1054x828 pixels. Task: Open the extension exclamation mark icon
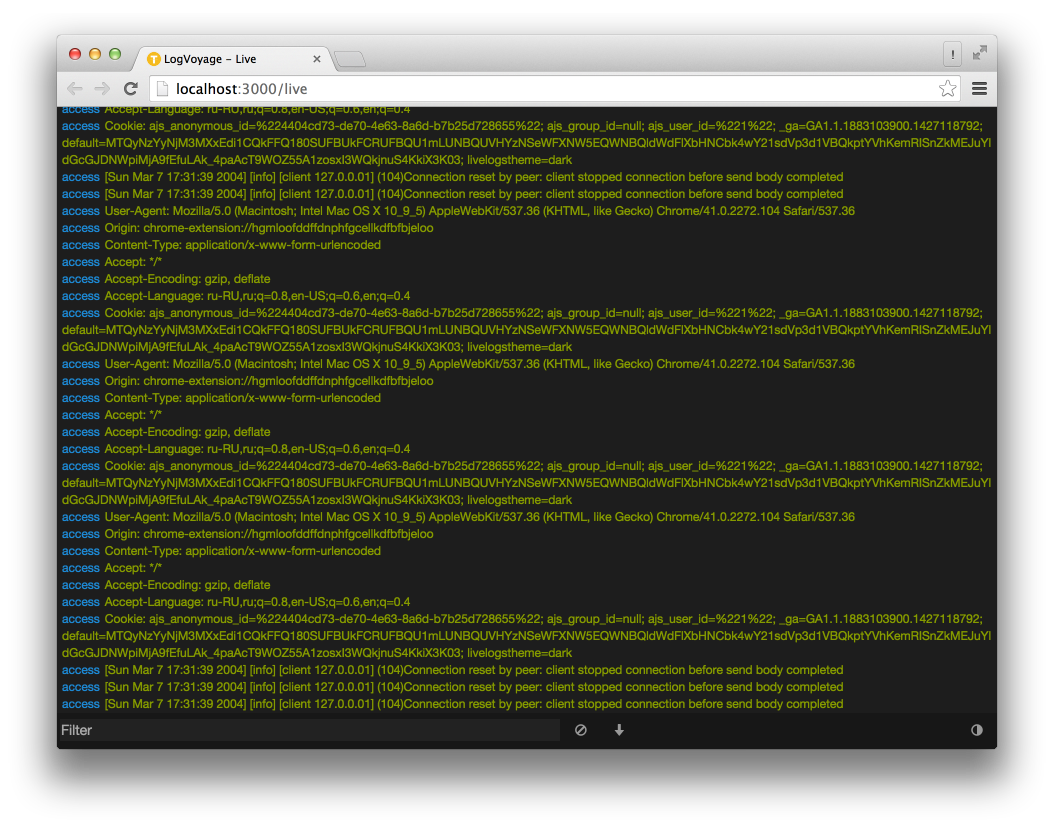coord(952,53)
